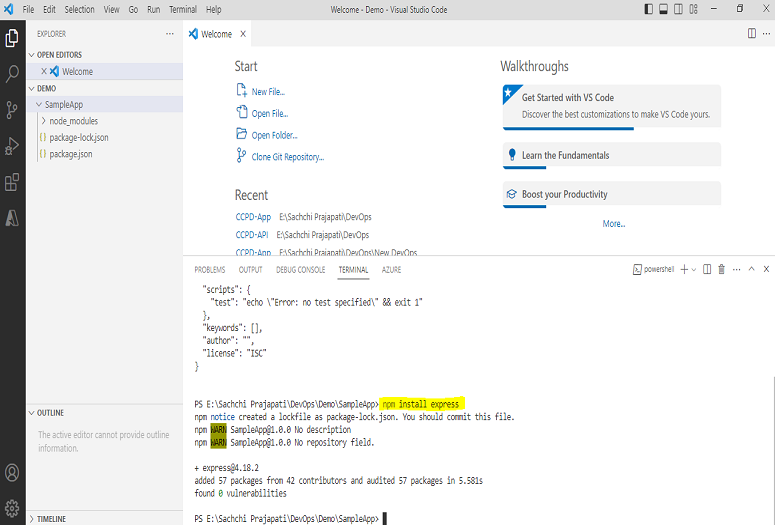Click the Open File link
Viewport: 775px width, 525px height.
tap(270, 114)
